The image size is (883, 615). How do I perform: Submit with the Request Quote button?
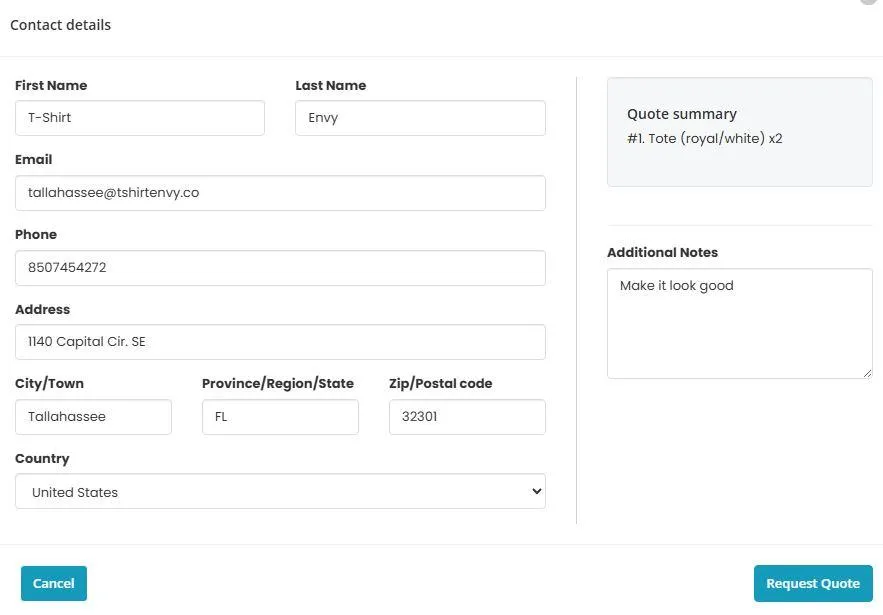[813, 583]
